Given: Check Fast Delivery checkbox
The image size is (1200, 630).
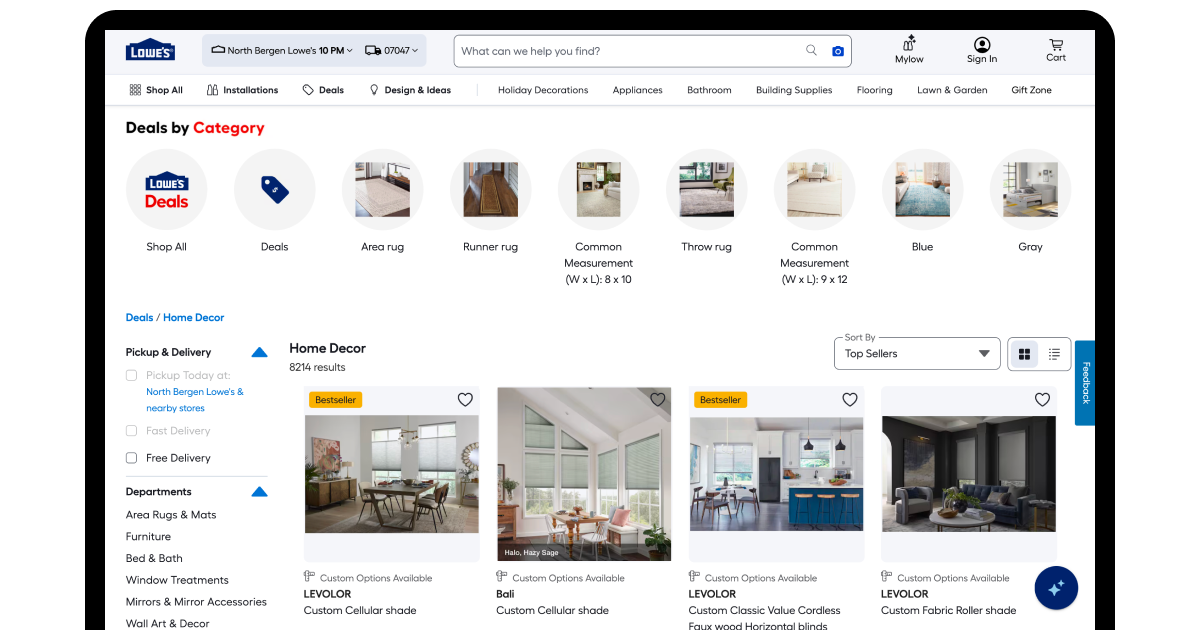Looking at the screenshot, I should pyautogui.click(x=131, y=431).
